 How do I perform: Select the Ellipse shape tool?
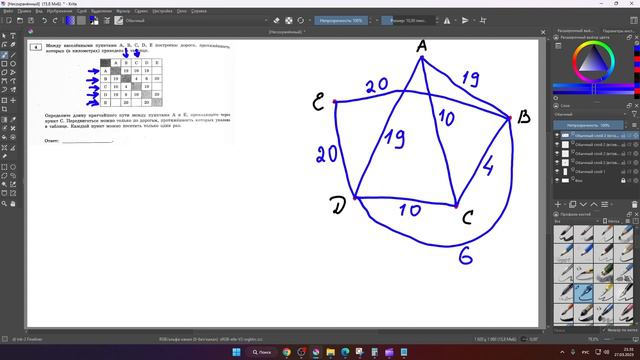point(13,64)
